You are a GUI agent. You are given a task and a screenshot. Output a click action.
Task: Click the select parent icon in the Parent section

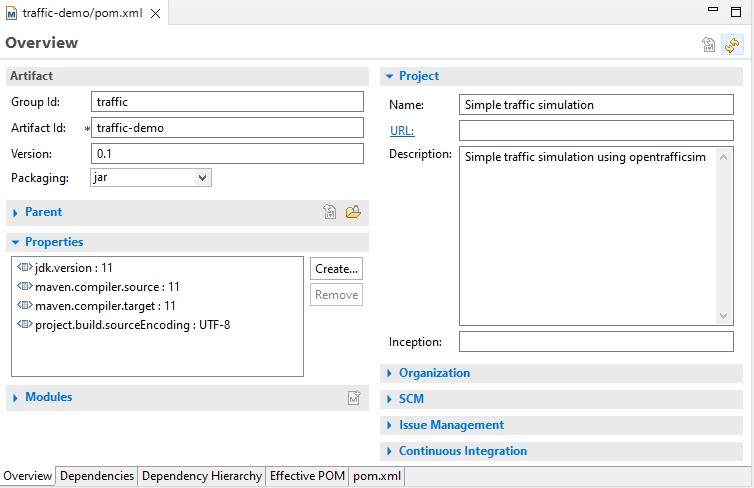point(330,212)
